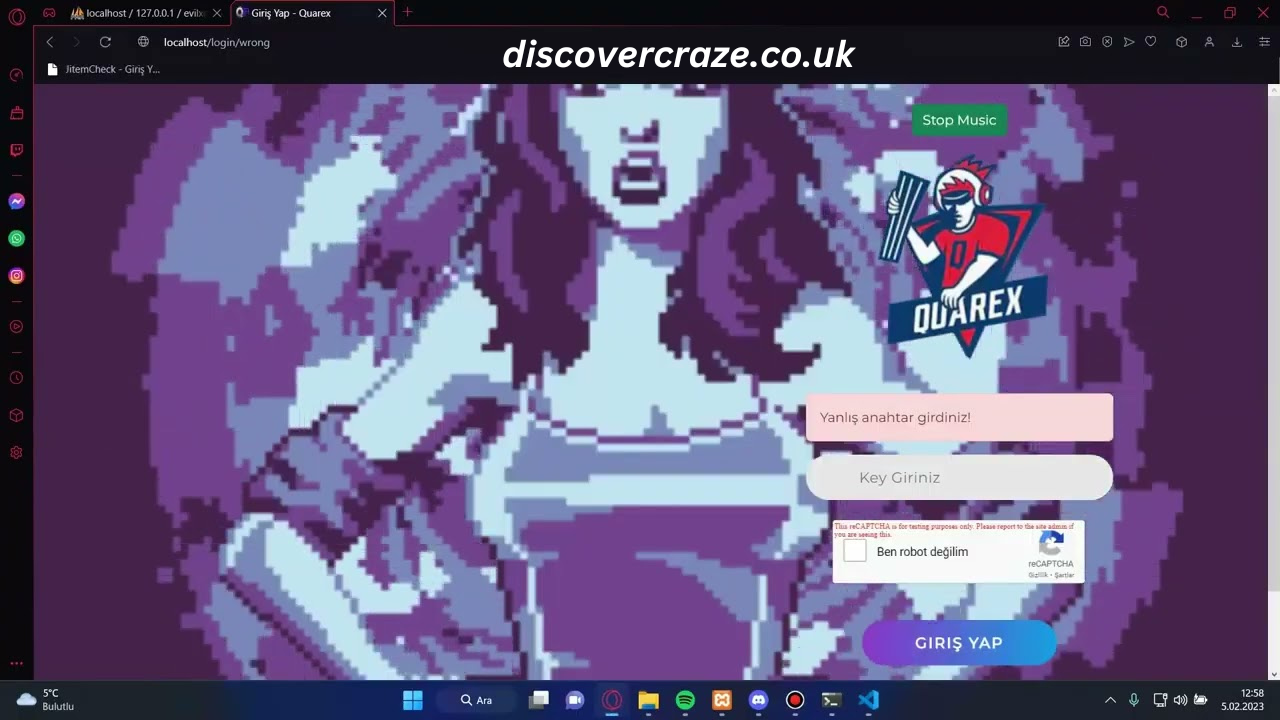Image resolution: width=1280 pixels, height=720 pixels.
Task: Select the 'Yanlış anahtar girdiniz!' error text
Action: pyautogui.click(x=895, y=417)
